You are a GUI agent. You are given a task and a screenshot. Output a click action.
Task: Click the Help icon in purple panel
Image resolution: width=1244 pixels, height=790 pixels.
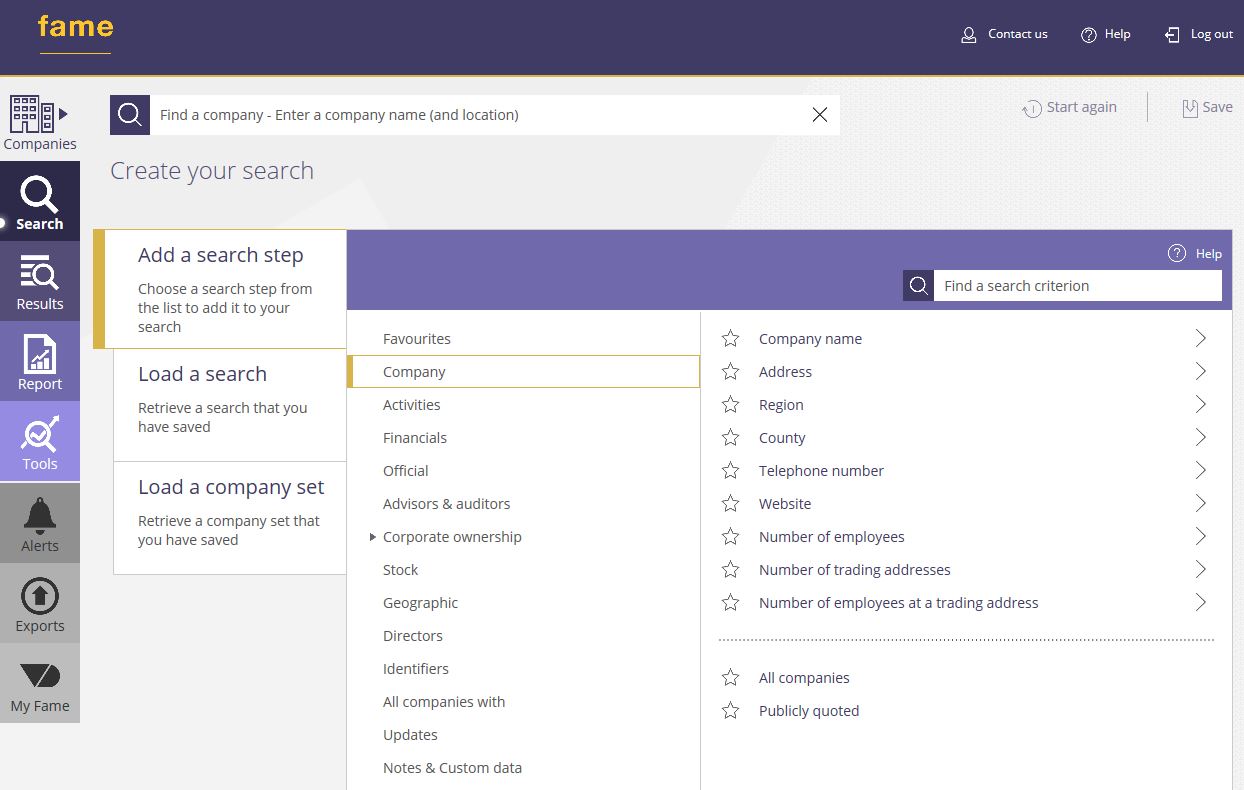1177,254
